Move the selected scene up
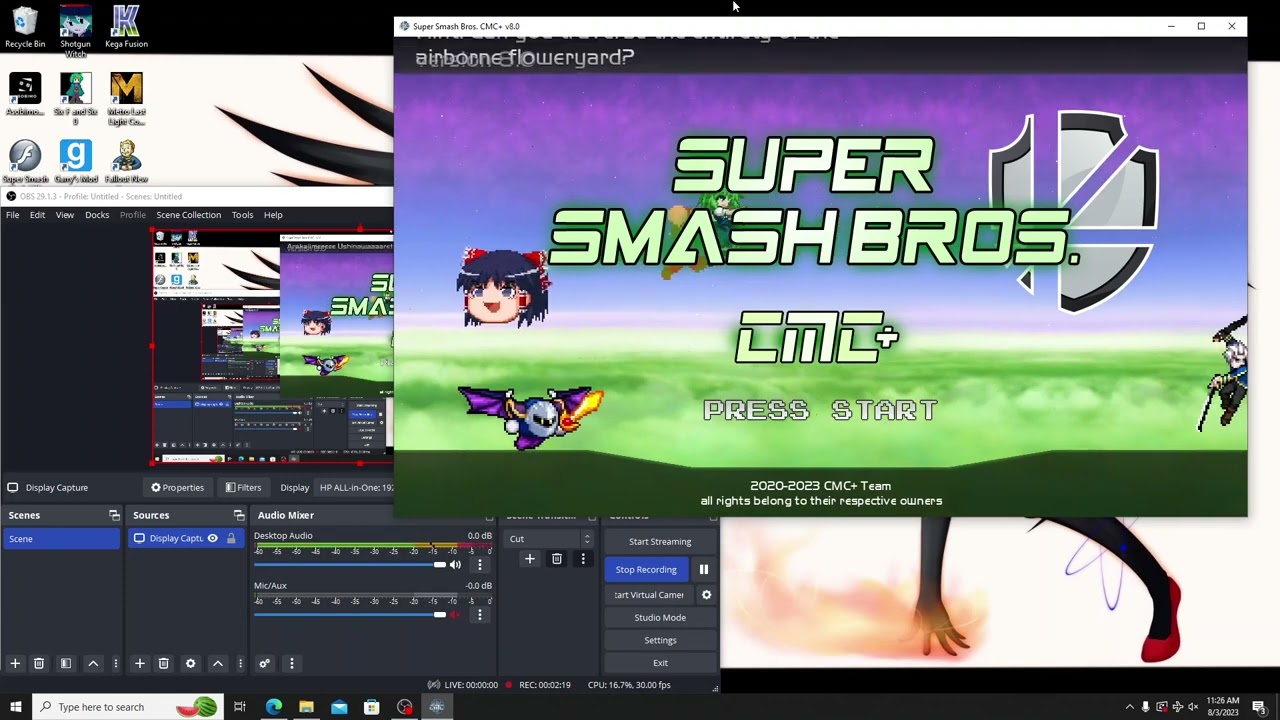The width and height of the screenshot is (1280, 720). pyautogui.click(x=93, y=663)
